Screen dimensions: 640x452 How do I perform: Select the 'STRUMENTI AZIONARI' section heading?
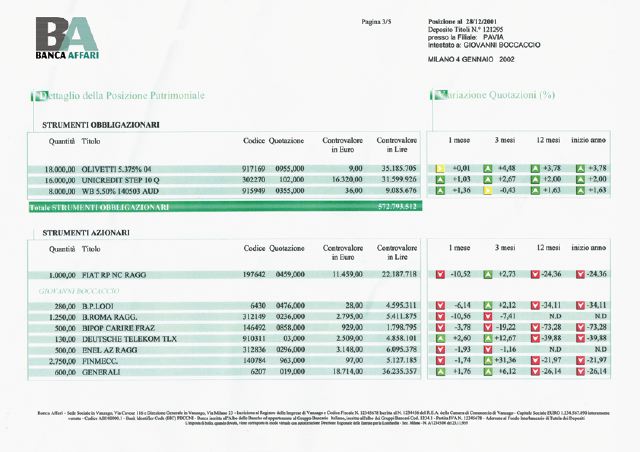[x=86, y=233]
